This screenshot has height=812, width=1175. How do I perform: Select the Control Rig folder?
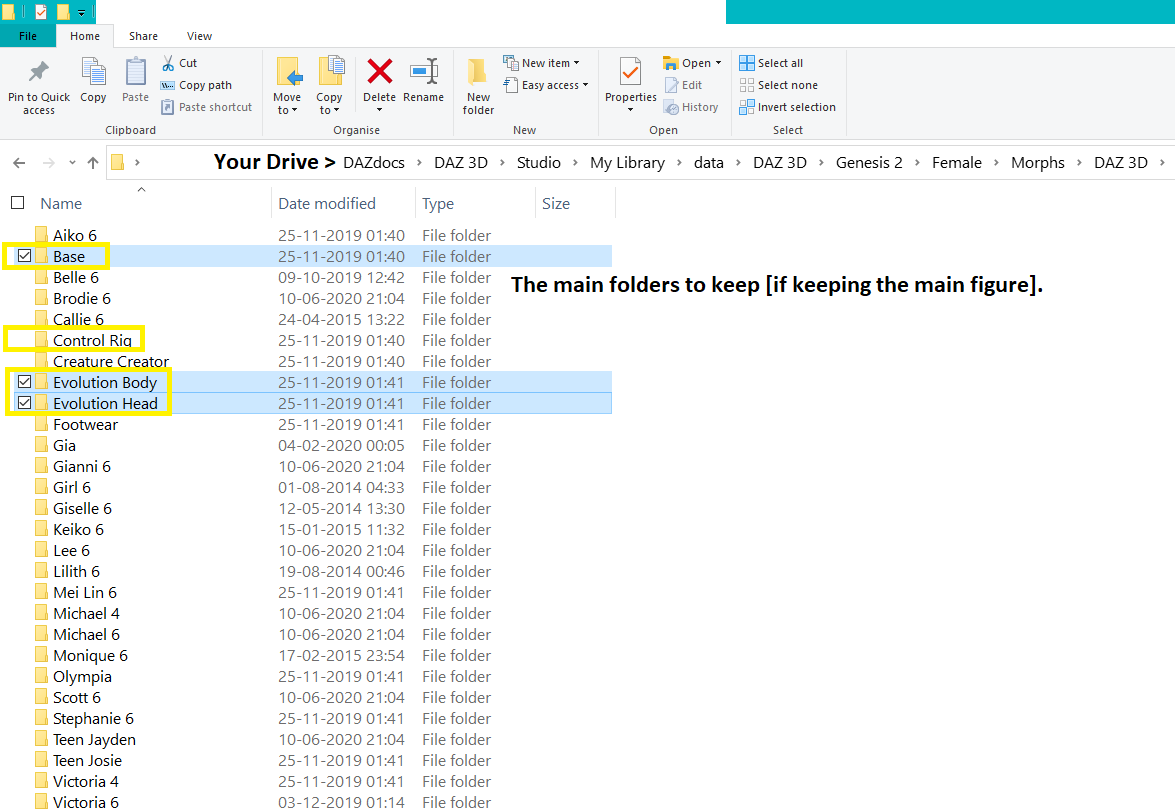tap(92, 340)
